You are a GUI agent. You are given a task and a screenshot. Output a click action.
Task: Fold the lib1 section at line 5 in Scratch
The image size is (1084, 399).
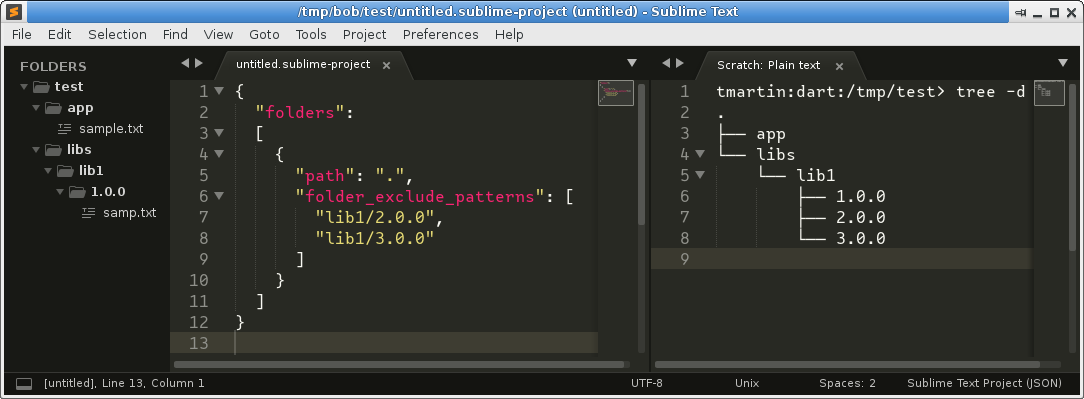700,175
